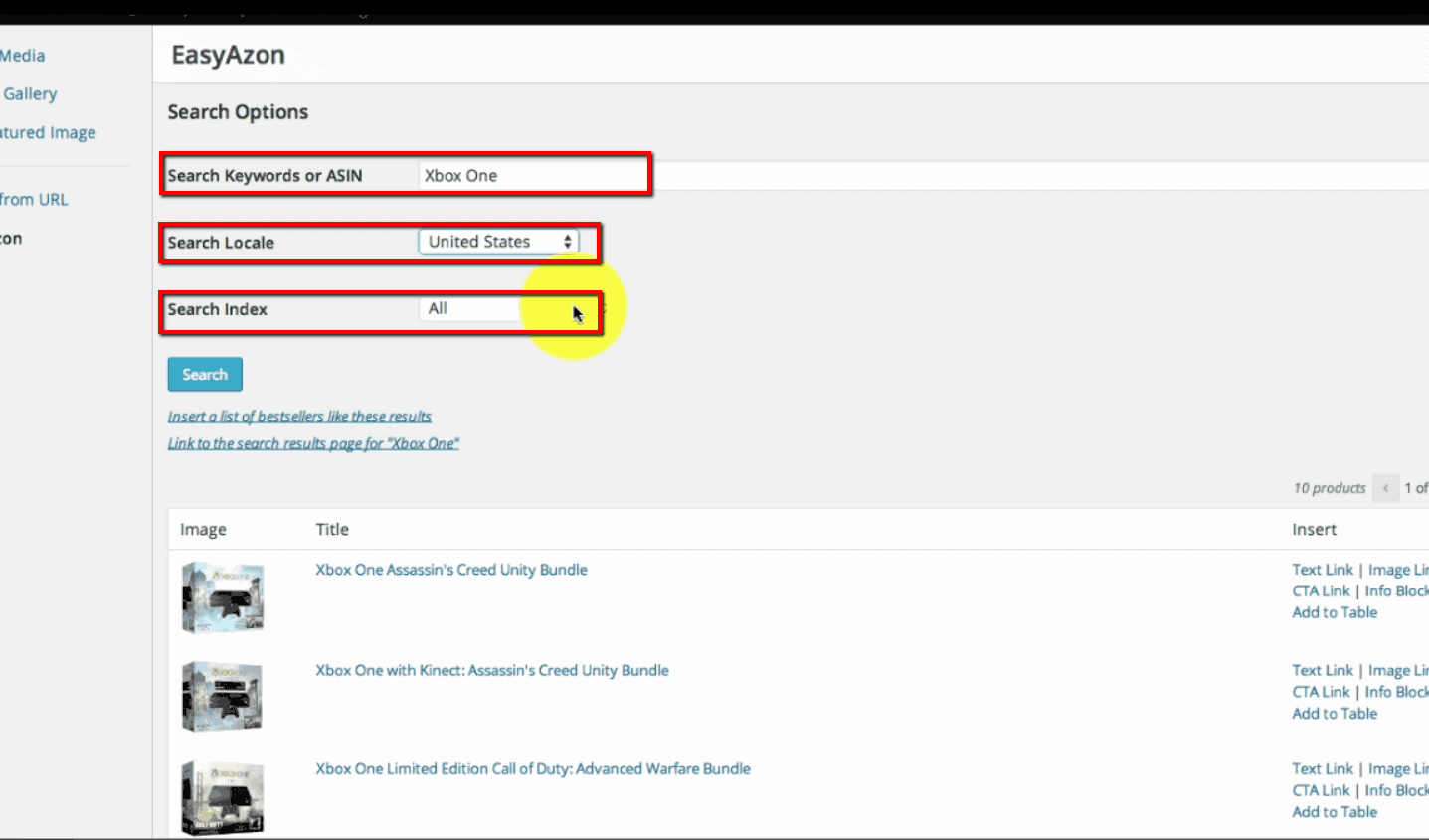Insert CTA Link for Xbox One with Kinect
The image size is (1429, 840).
click(x=1321, y=692)
